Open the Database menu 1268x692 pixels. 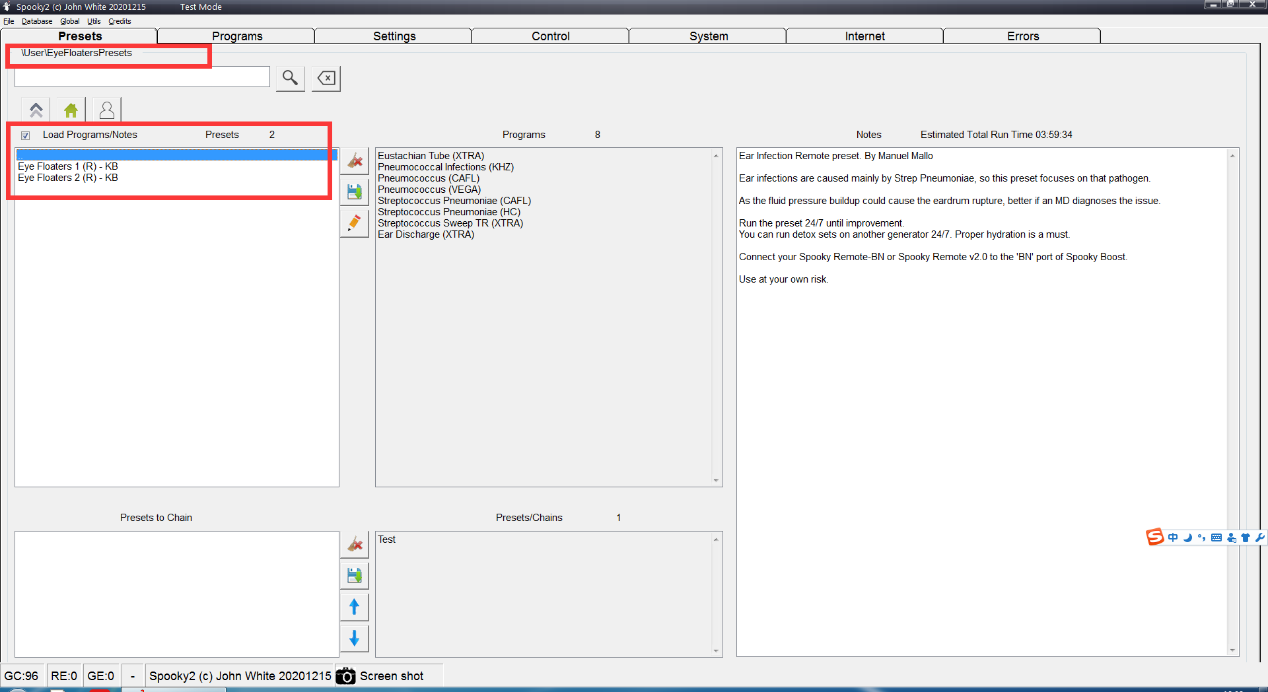(37, 21)
